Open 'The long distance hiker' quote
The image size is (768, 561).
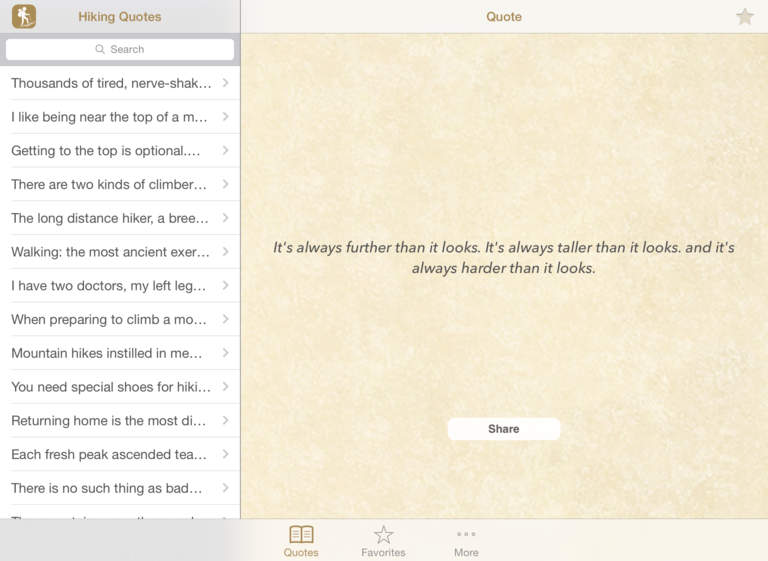pyautogui.click(x=110, y=218)
